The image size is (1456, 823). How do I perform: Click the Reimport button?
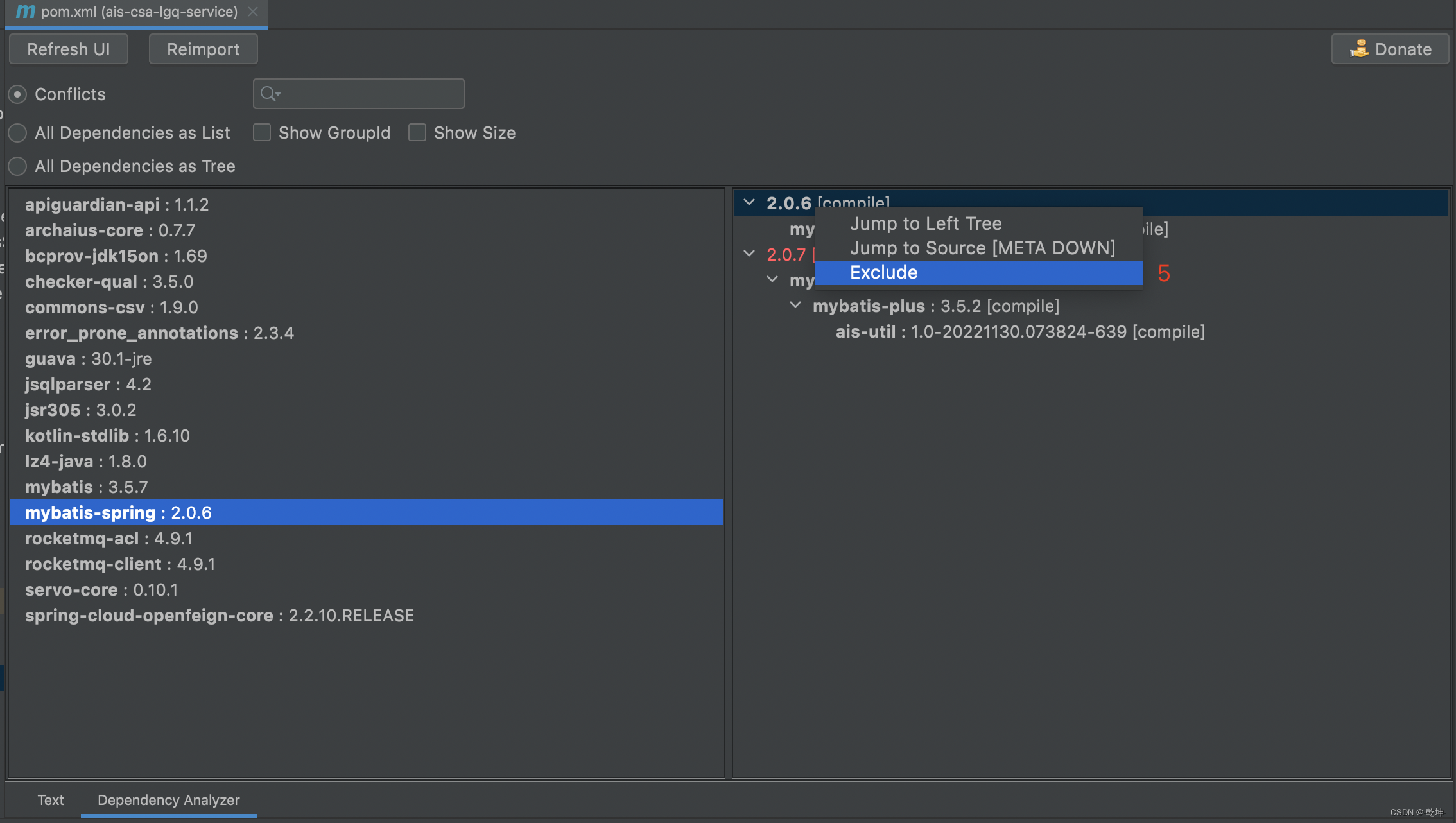pos(204,49)
